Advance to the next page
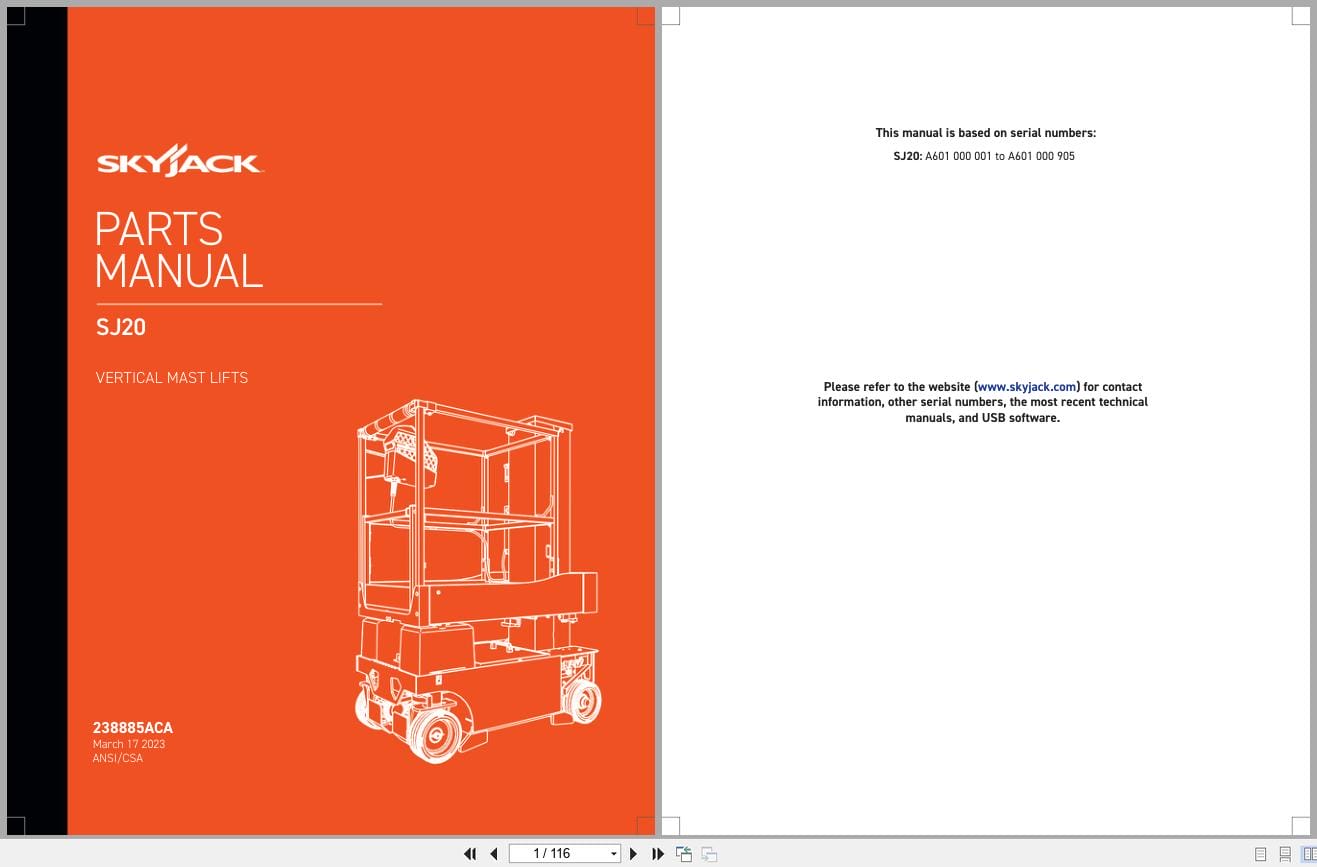 (x=633, y=854)
